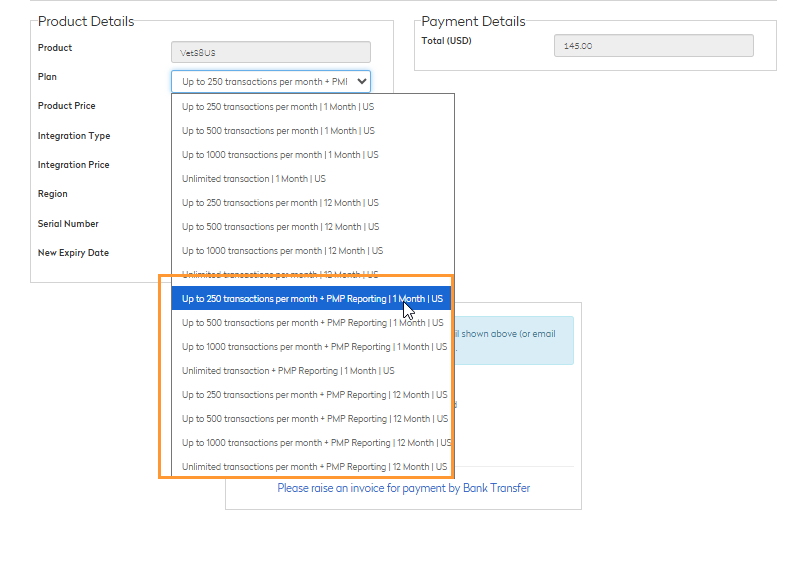791x583 pixels.
Task: Select 'Unlimited transaction | 1 Month | US' plan
Action: point(253,179)
